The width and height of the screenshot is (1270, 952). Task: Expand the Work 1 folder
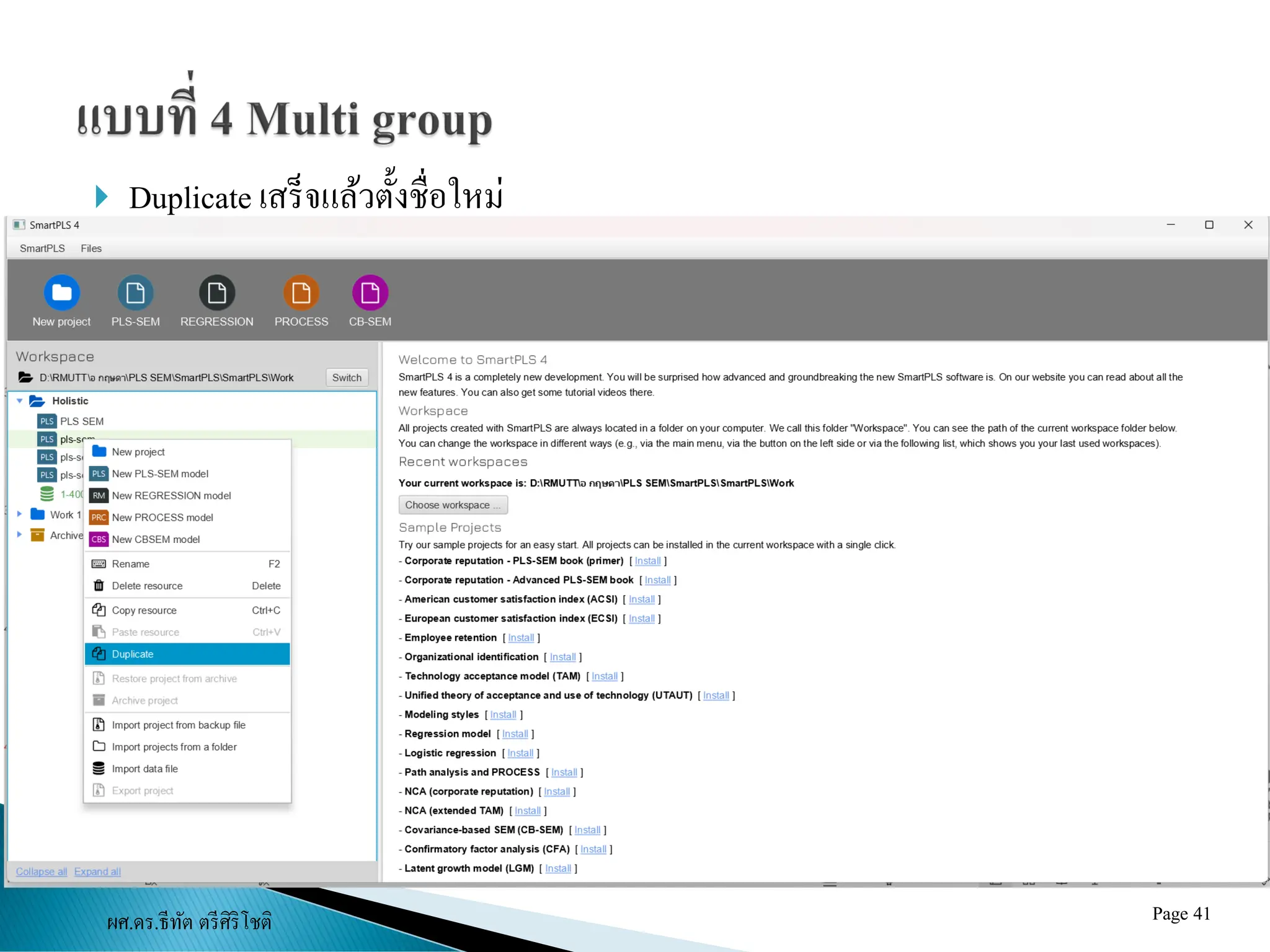(20, 514)
